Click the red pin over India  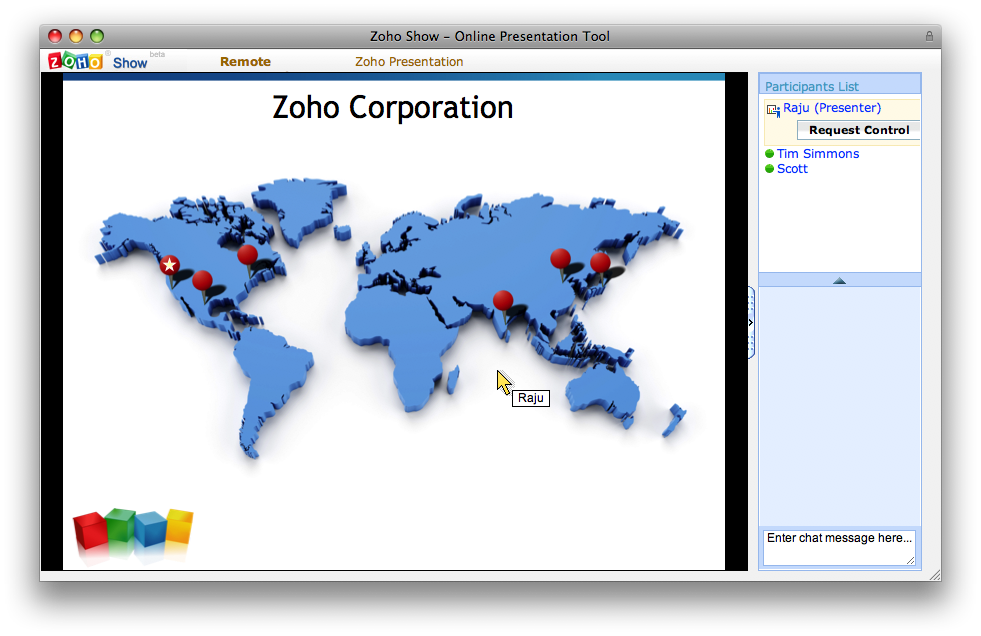click(x=503, y=301)
